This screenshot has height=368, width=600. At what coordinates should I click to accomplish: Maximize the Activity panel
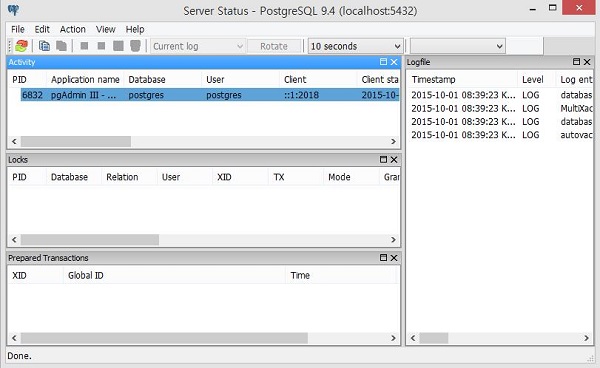pos(383,62)
